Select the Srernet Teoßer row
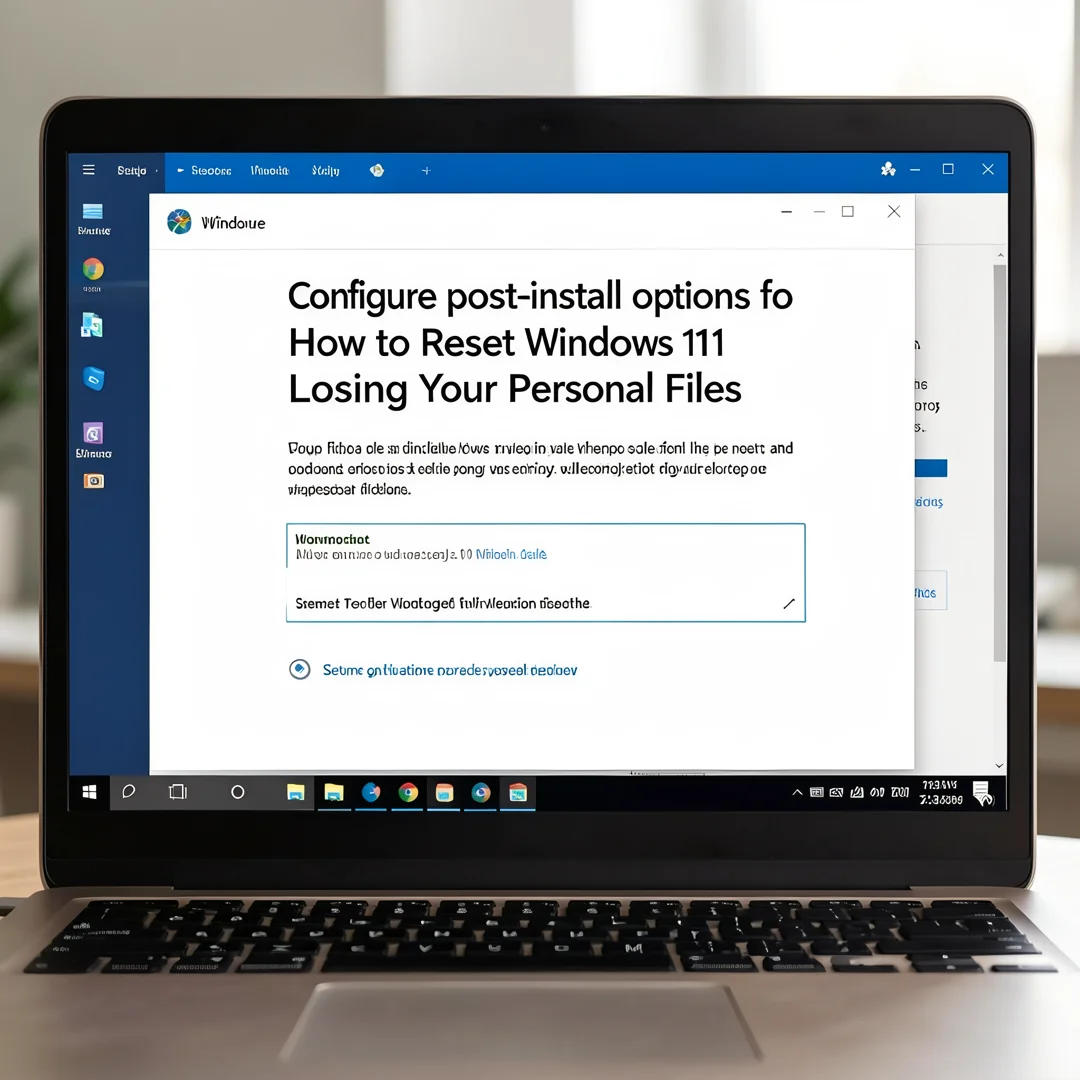The height and width of the screenshot is (1080, 1080). [546, 603]
